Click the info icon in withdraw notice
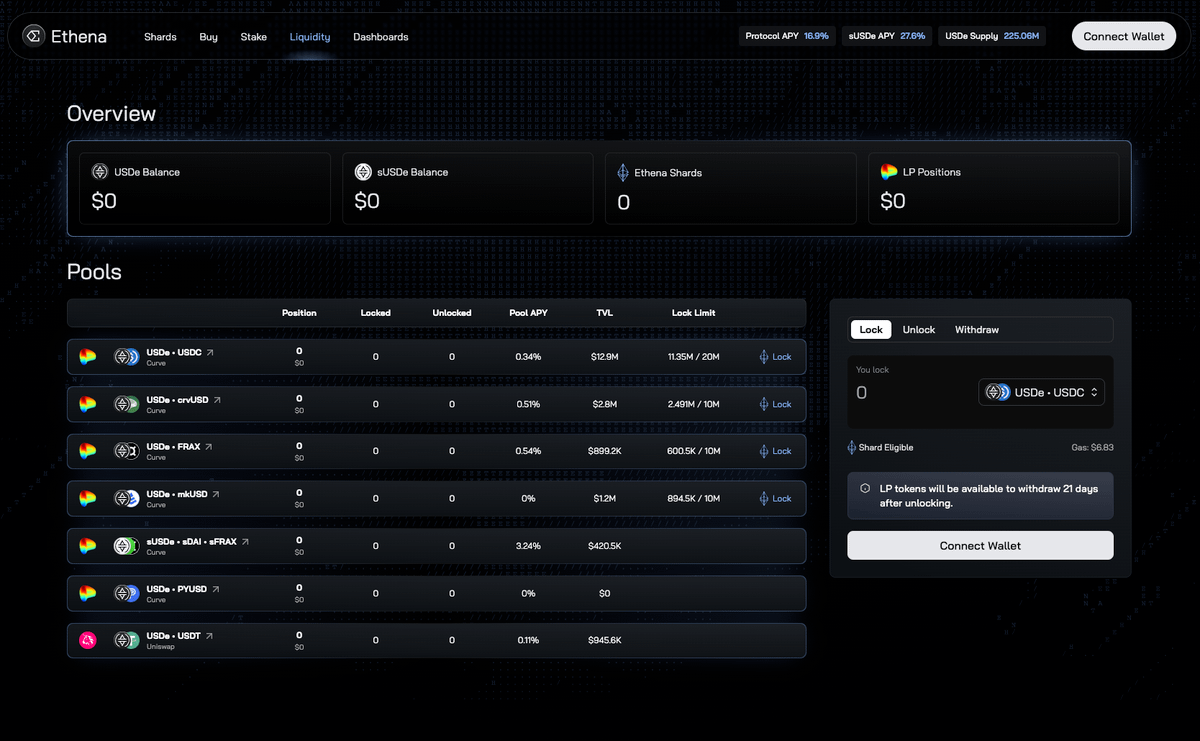This screenshot has width=1200, height=741. [865, 488]
